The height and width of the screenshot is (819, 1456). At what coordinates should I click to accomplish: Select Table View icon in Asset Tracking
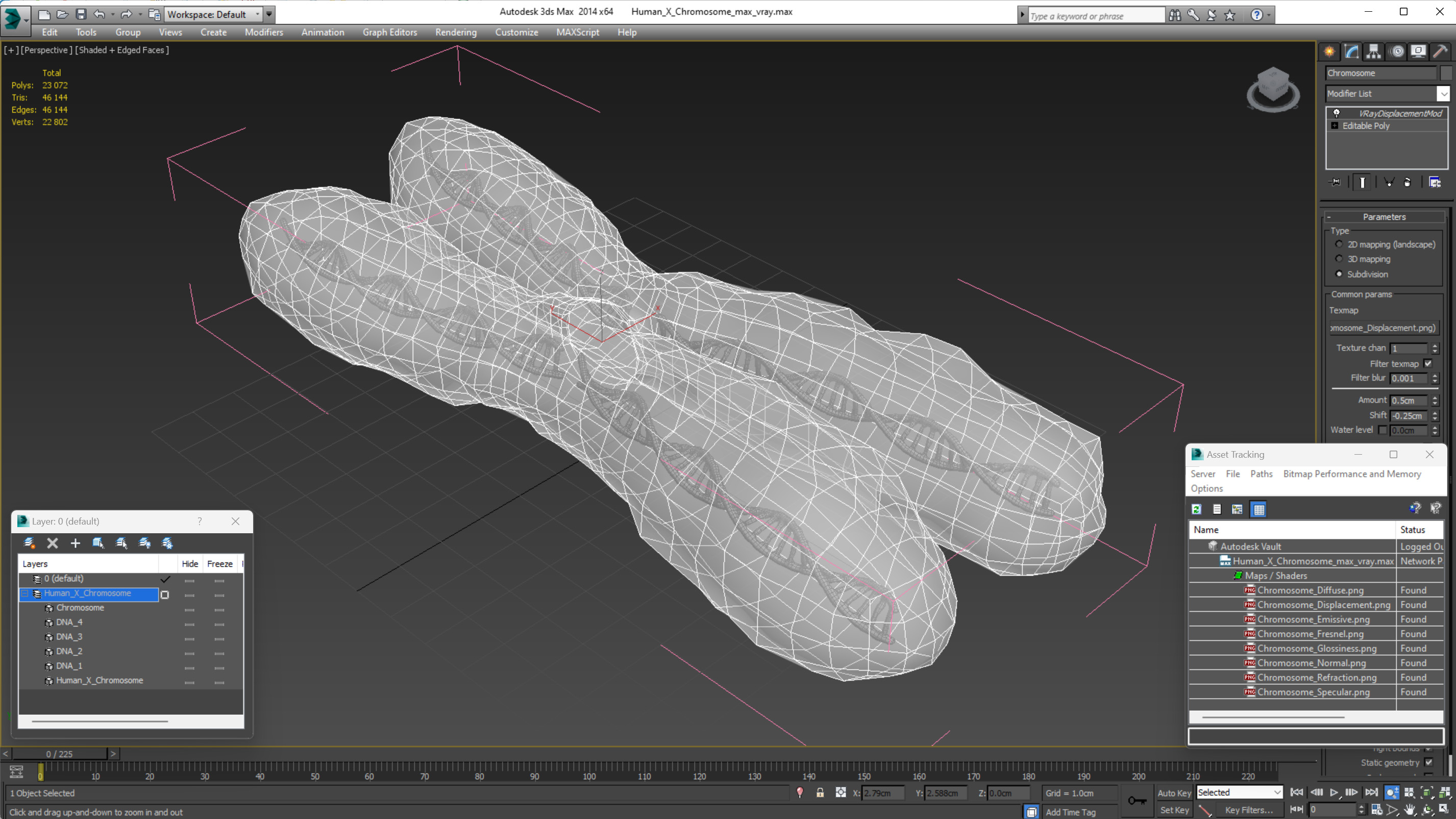point(1258,509)
